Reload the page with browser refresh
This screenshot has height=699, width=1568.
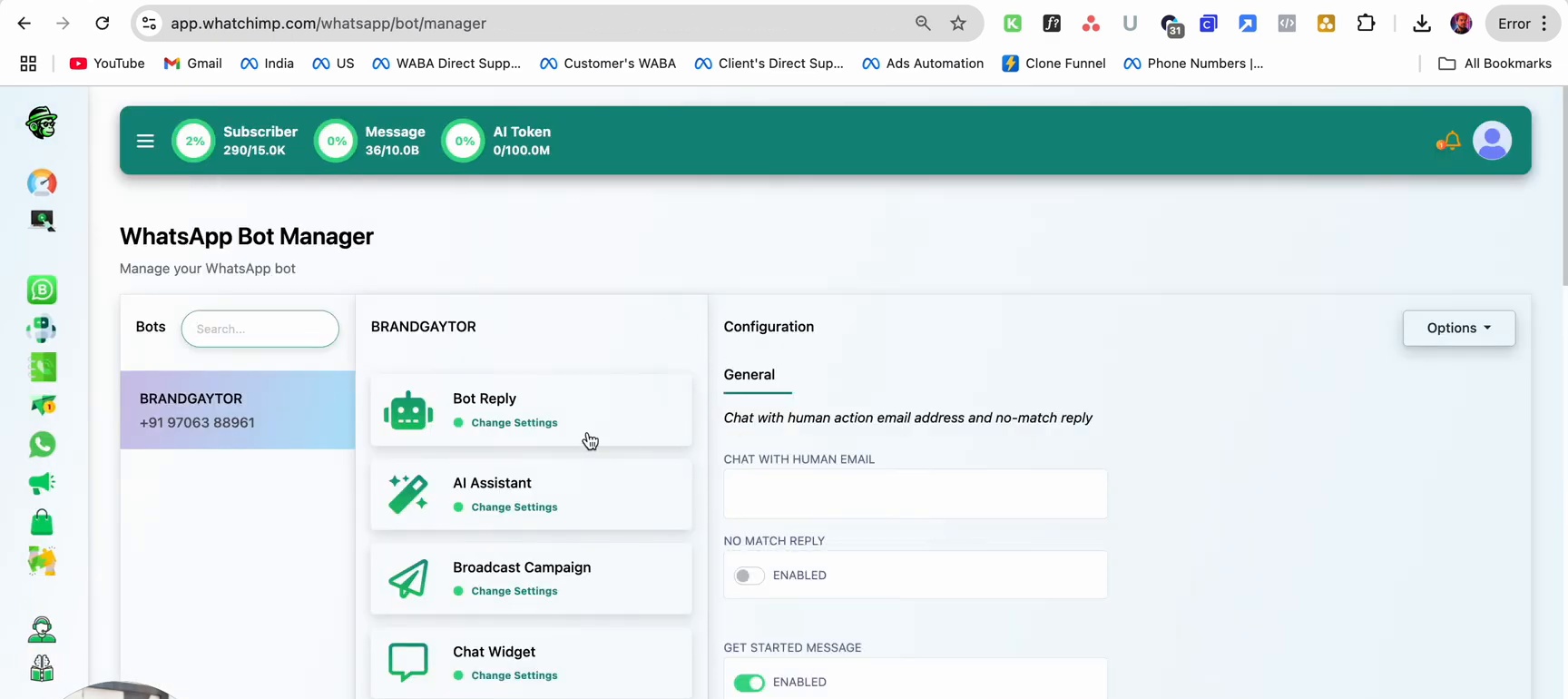point(103,24)
